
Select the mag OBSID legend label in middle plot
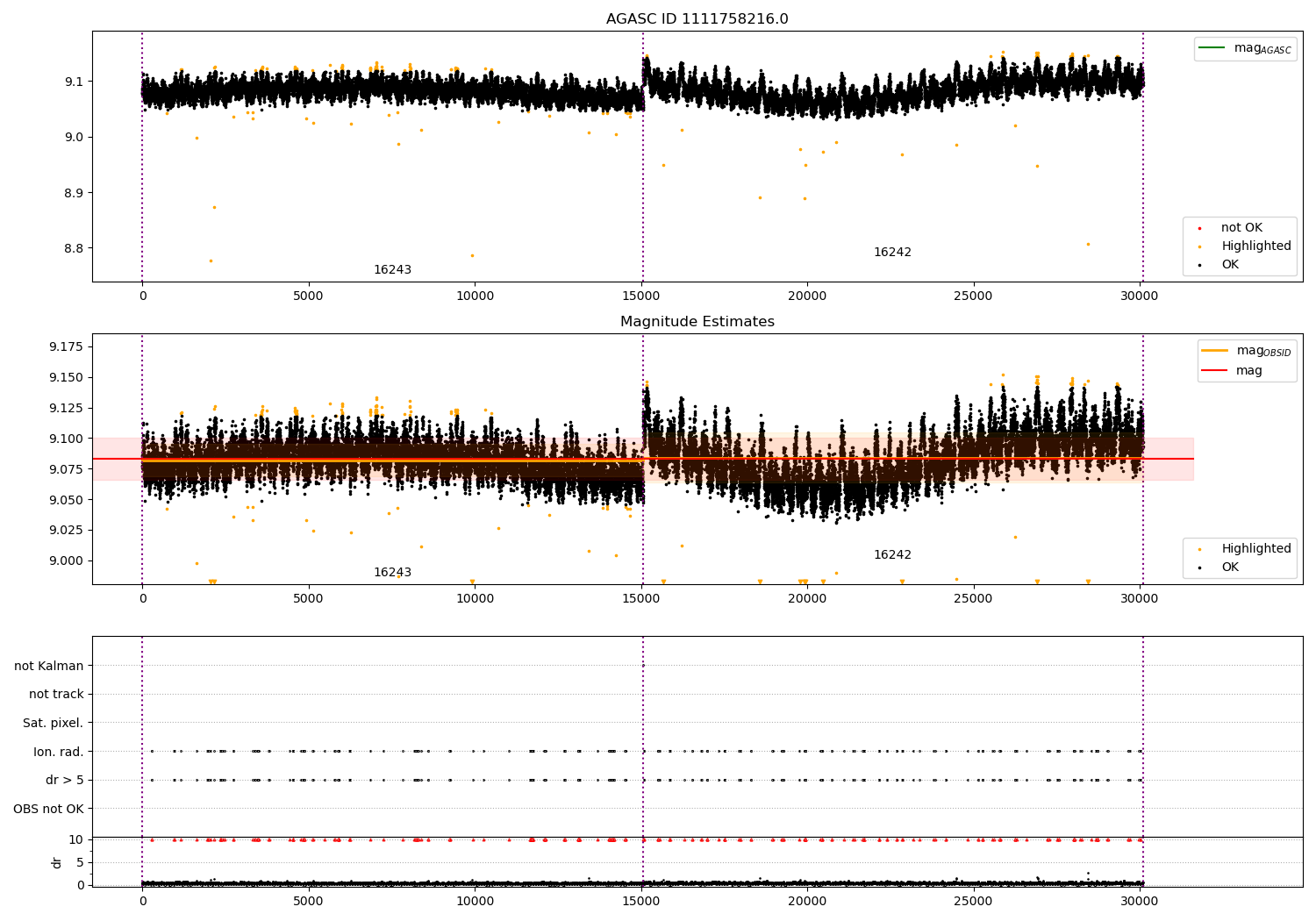[x=1263, y=351]
